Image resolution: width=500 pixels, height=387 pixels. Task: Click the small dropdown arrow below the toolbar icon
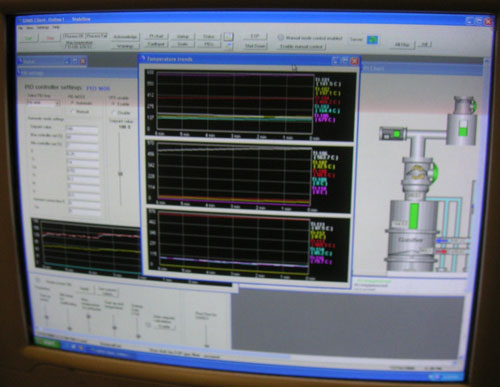point(228,45)
